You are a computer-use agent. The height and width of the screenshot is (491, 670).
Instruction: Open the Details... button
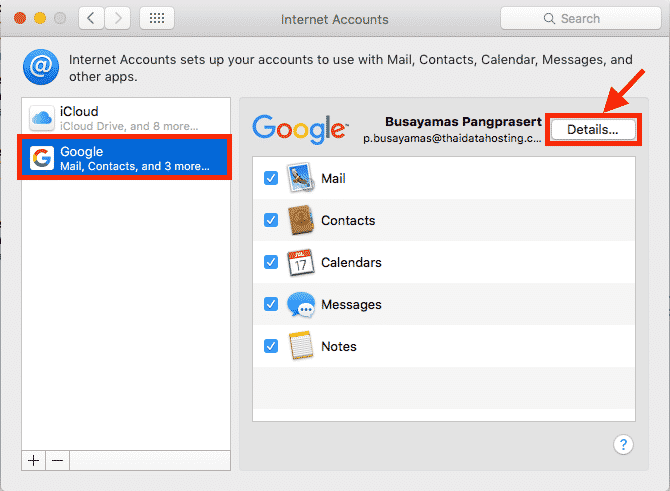(593, 129)
